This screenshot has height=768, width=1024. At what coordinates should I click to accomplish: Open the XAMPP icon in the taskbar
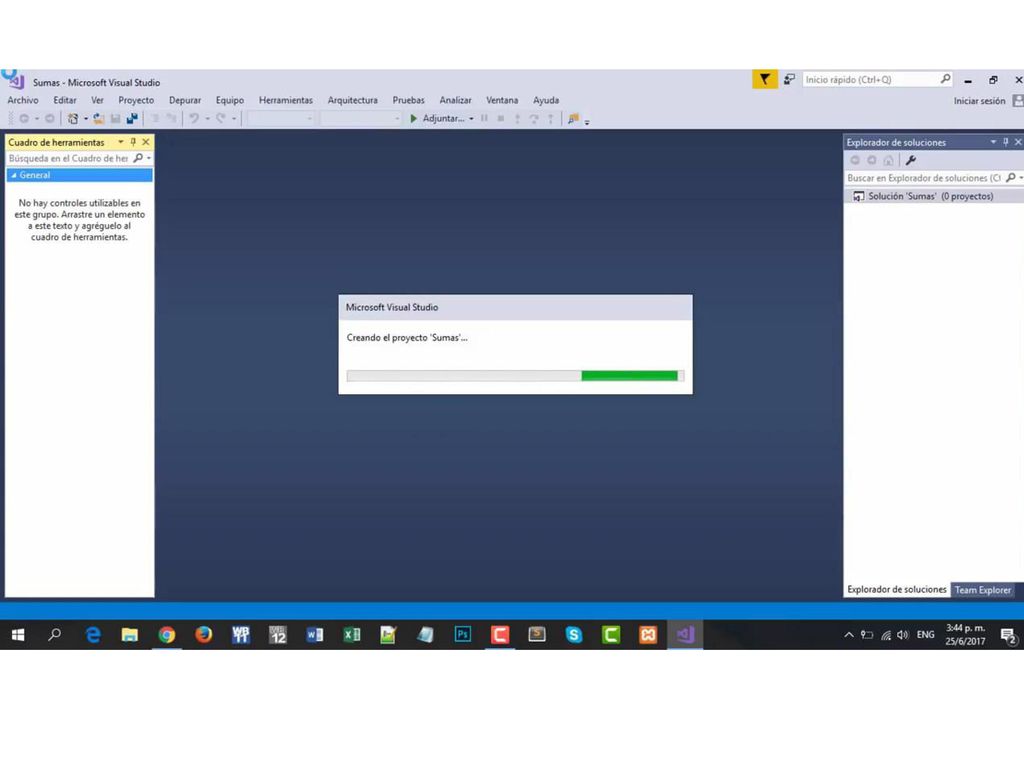pyautogui.click(x=648, y=634)
